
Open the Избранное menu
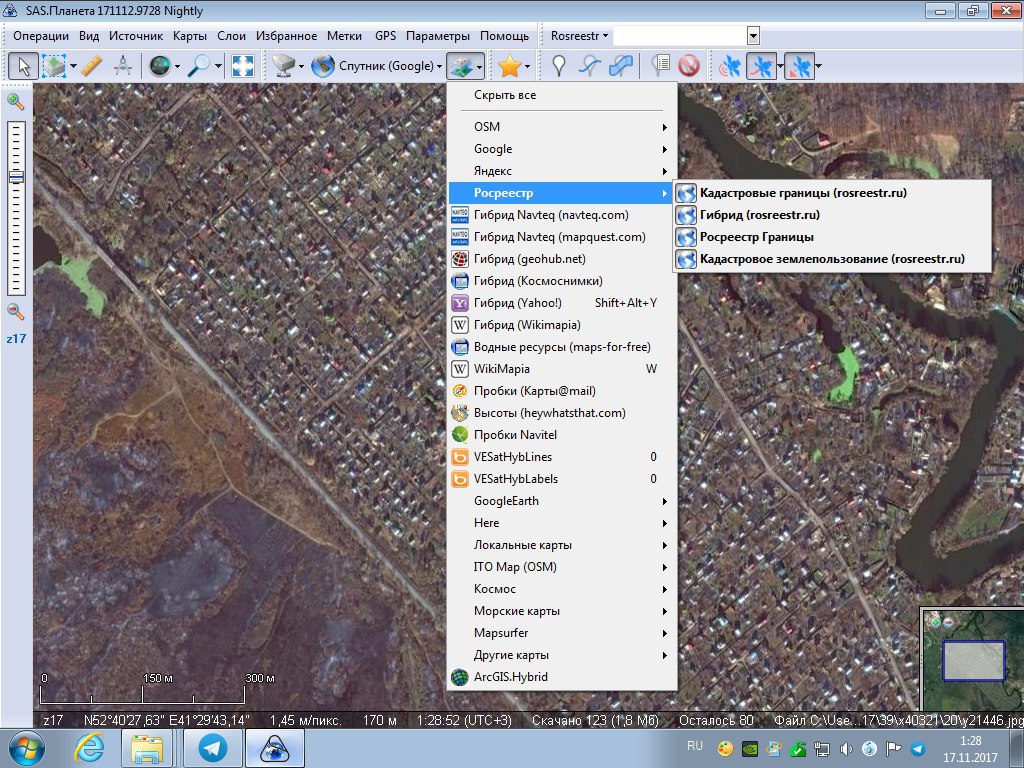[286, 36]
